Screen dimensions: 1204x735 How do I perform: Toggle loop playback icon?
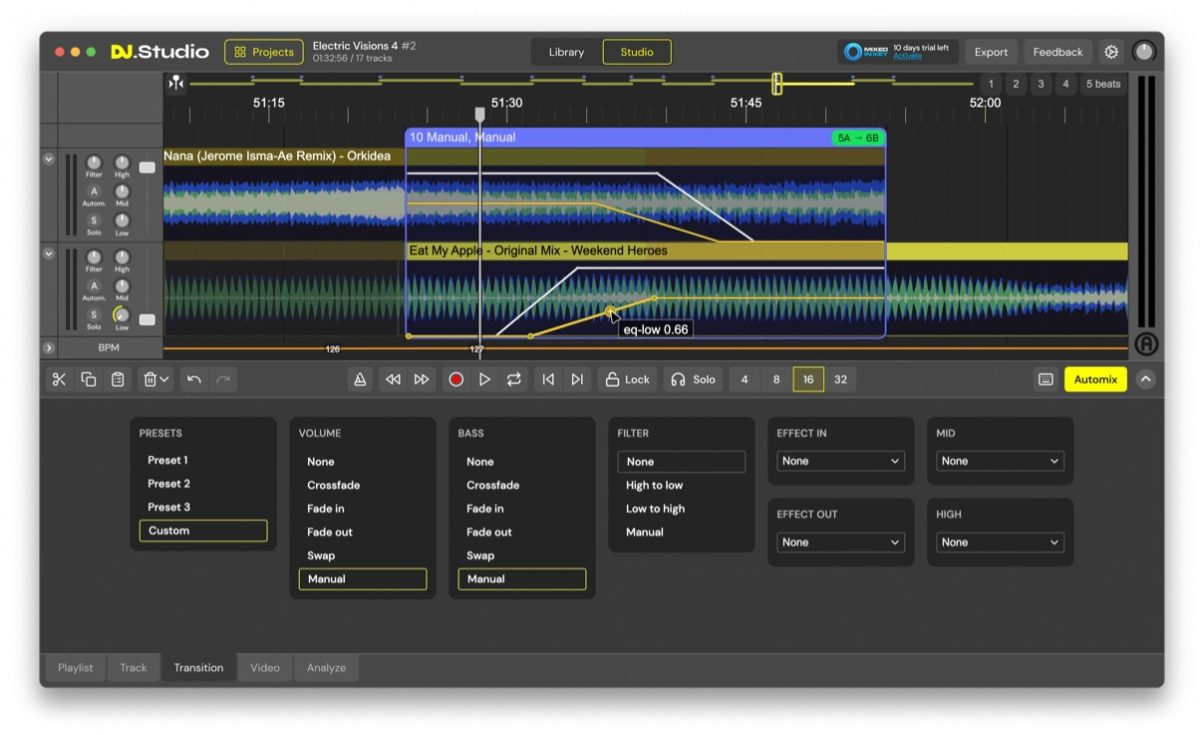click(514, 379)
